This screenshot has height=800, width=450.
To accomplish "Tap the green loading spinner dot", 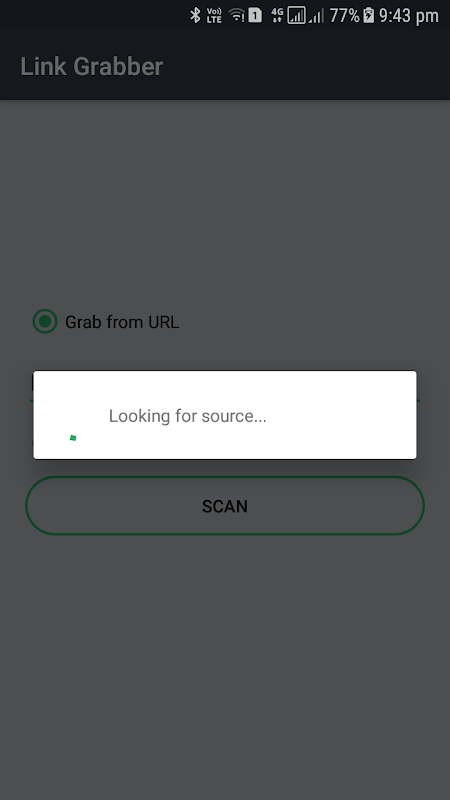I will tap(73, 438).
